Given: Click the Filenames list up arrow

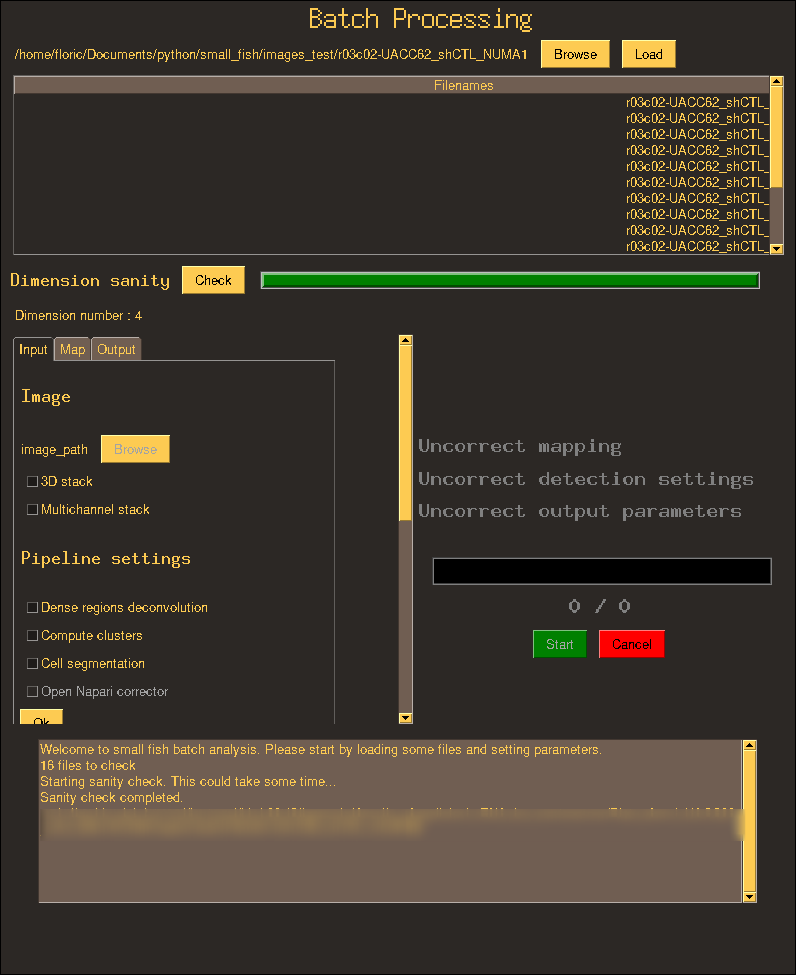Looking at the screenshot, I should coord(777,81).
